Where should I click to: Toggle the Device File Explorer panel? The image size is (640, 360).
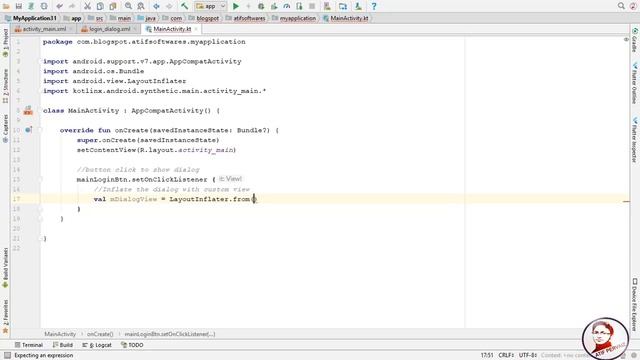pos(635,305)
